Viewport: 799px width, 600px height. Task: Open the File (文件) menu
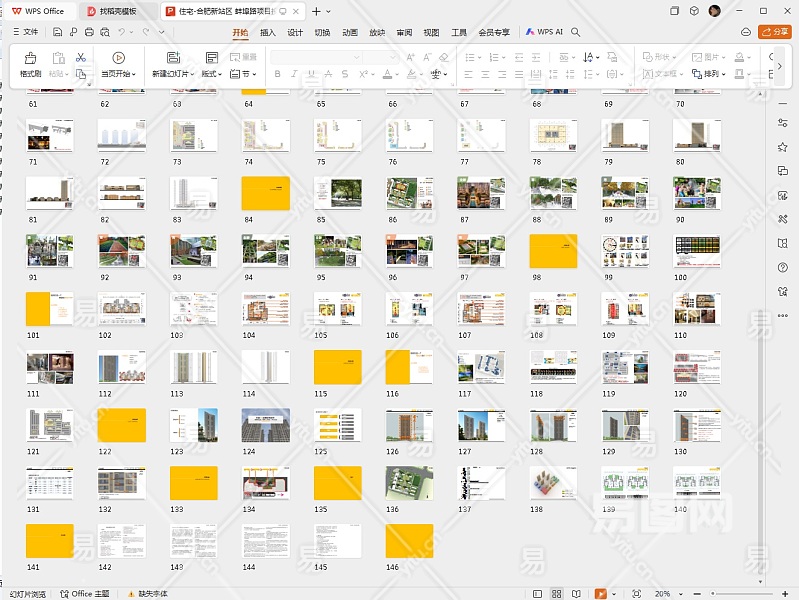point(25,32)
